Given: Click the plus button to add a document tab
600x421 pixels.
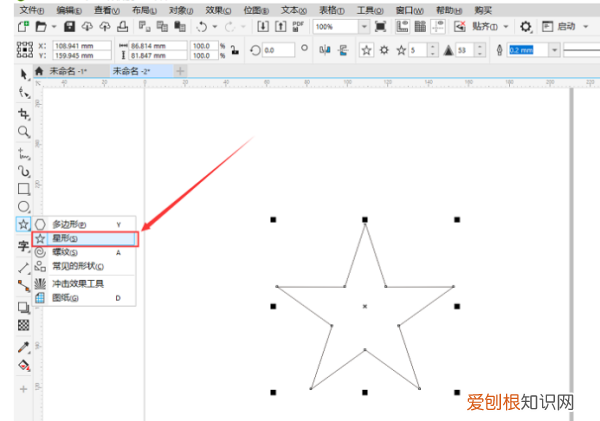Looking at the screenshot, I should click(180, 71).
